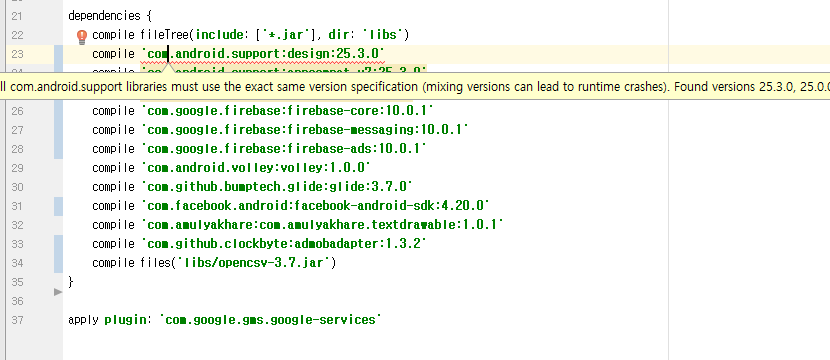Click the blue change marker beside line 31

58,206
